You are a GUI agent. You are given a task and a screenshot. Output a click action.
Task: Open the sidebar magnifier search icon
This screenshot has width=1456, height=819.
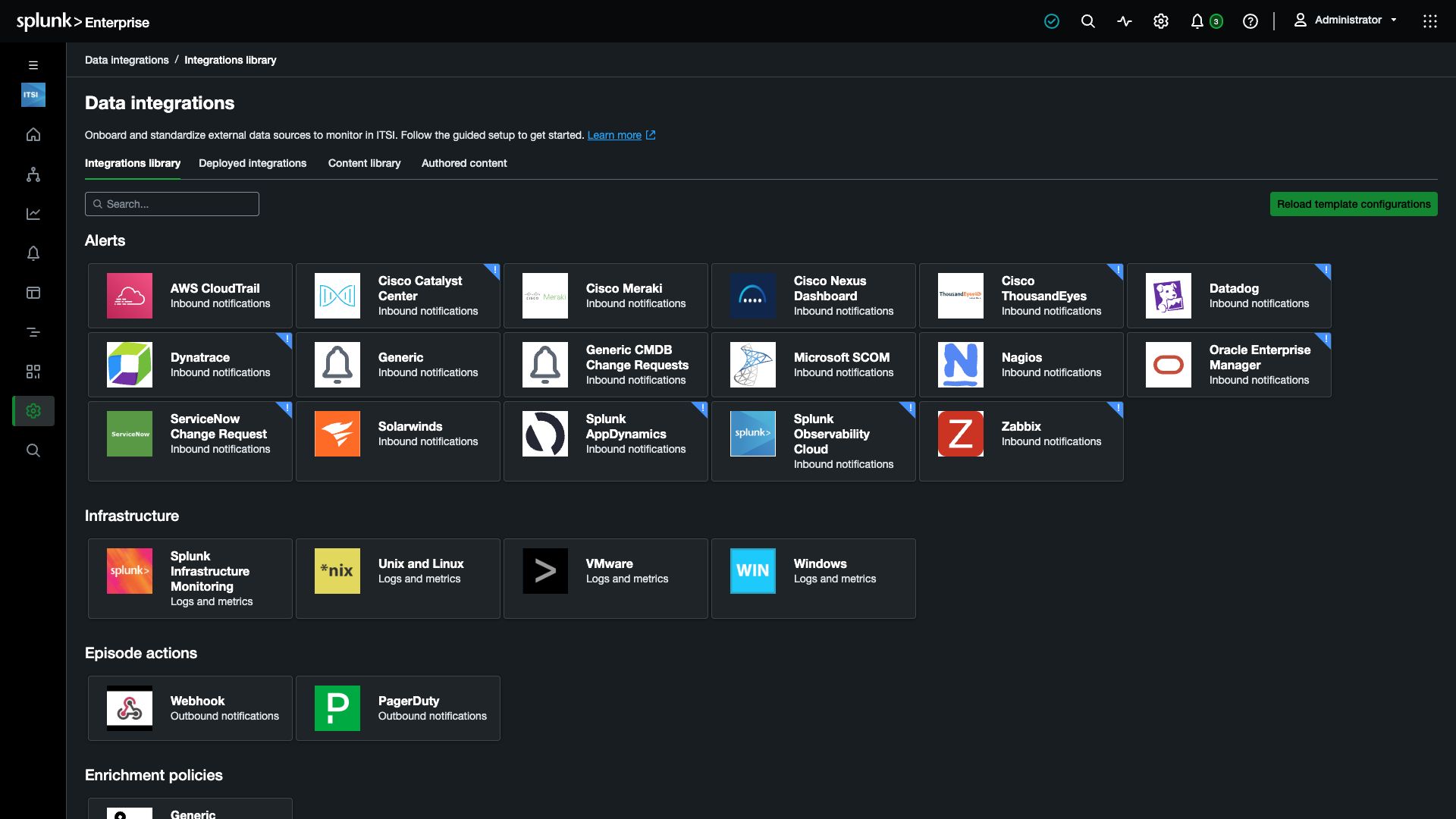(33, 450)
